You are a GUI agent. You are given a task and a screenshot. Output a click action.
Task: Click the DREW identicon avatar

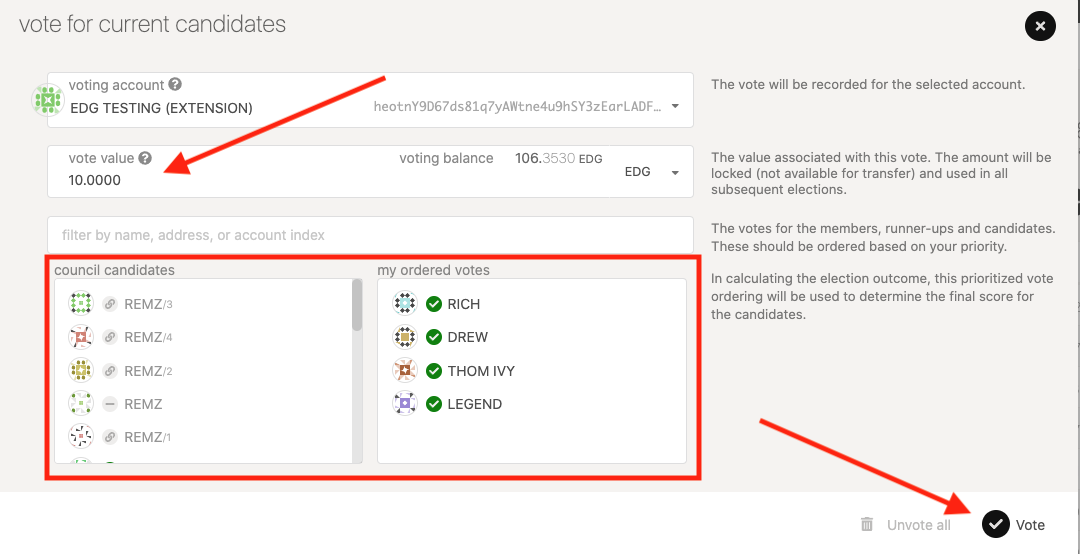(x=405, y=337)
